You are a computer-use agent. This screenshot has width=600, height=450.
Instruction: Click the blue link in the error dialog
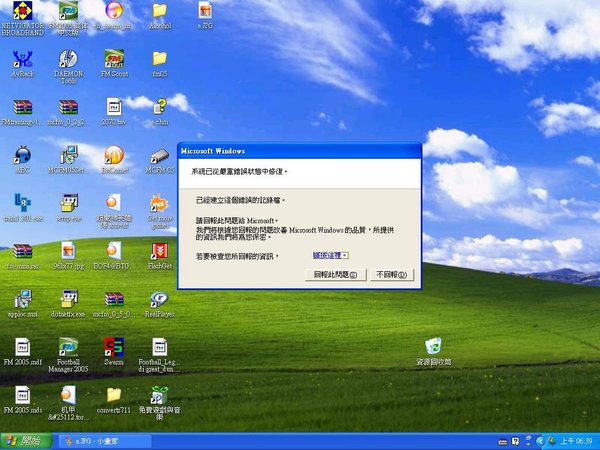point(330,256)
